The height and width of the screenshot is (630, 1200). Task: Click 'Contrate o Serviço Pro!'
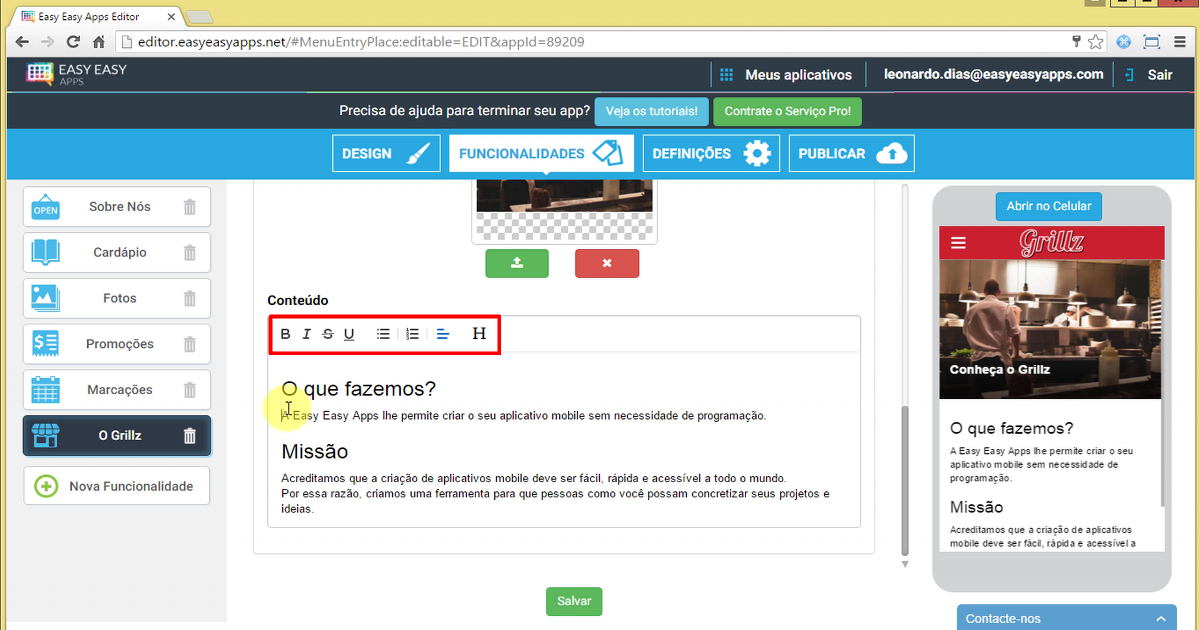click(785, 111)
